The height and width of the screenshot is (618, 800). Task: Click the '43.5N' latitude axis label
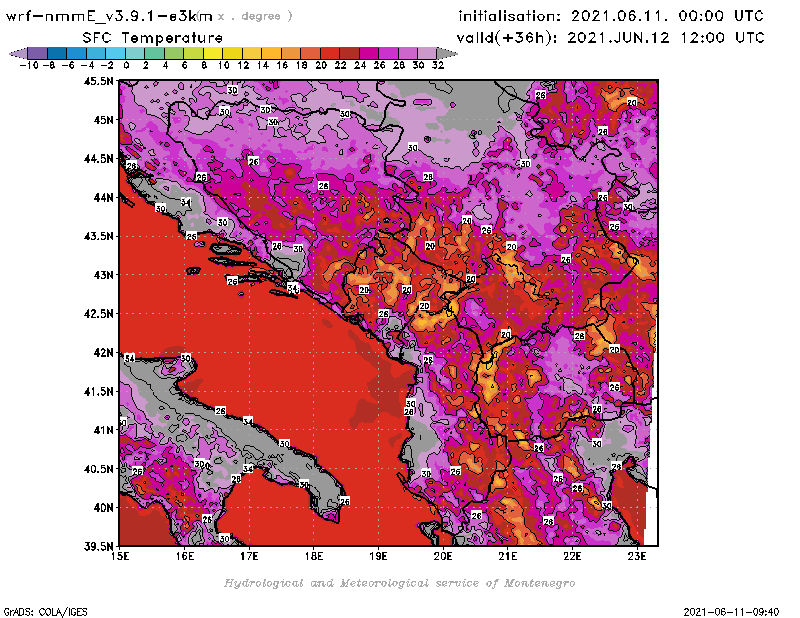pyautogui.click(x=98, y=236)
